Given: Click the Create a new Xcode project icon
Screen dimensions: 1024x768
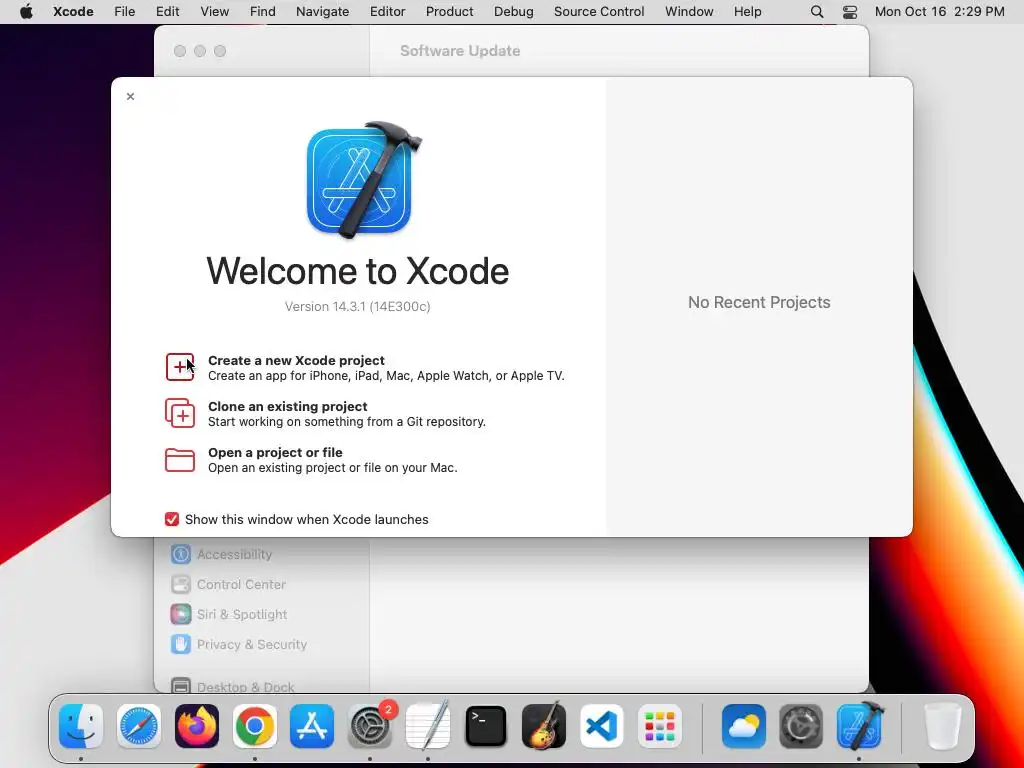Looking at the screenshot, I should coord(180,367).
